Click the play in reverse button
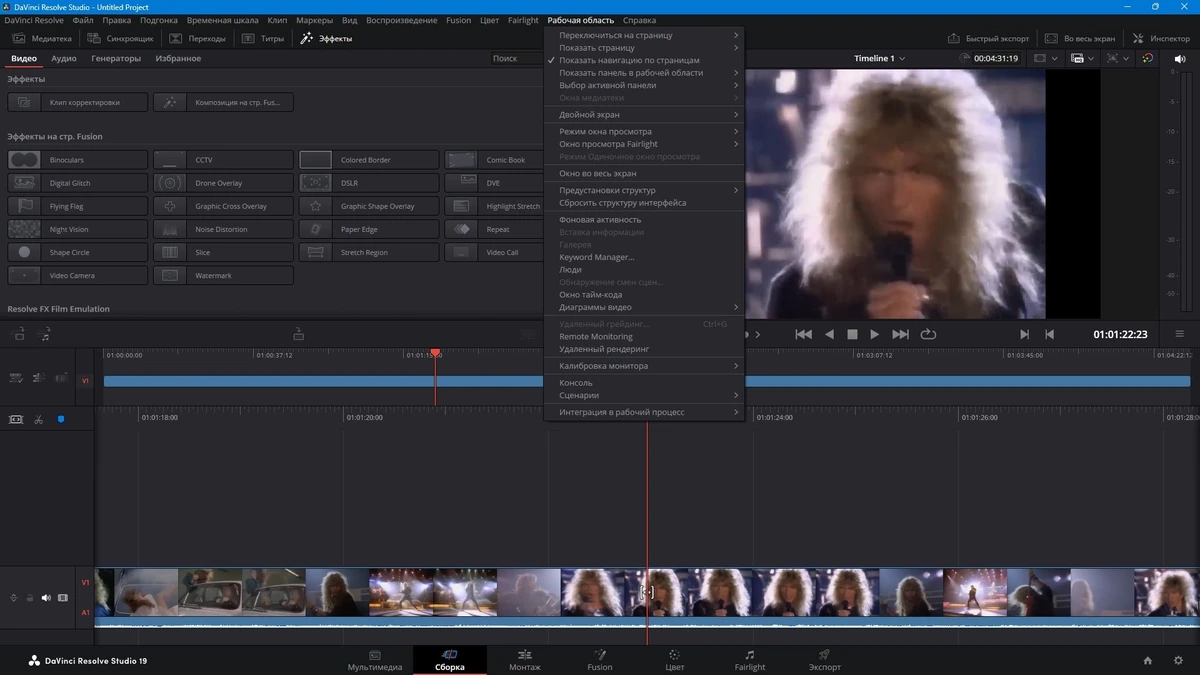Image resolution: width=1200 pixels, height=675 pixels. click(x=829, y=334)
